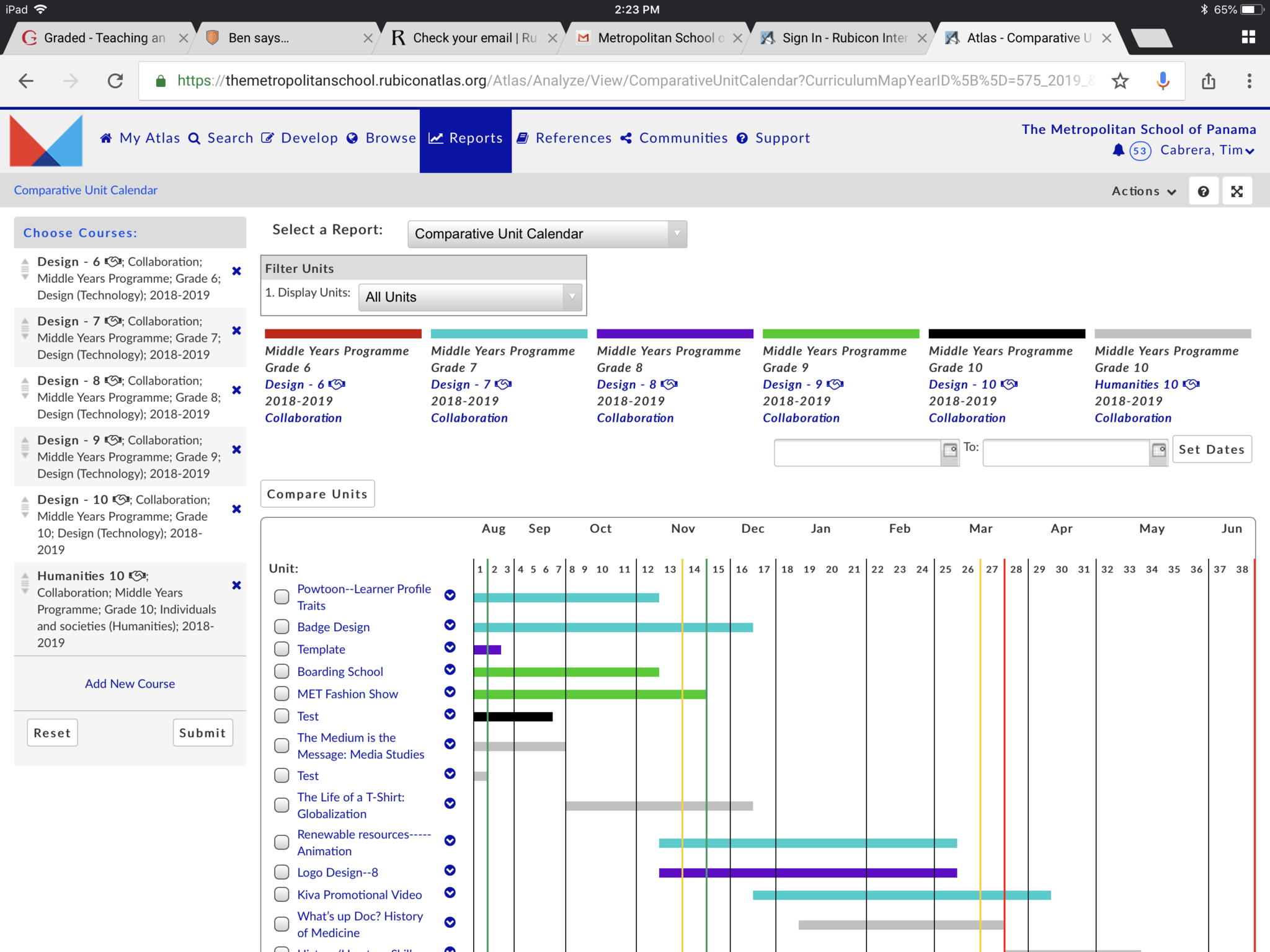Viewport: 1270px width, 952px height.
Task: Click the Compare Units button
Action: (x=317, y=494)
